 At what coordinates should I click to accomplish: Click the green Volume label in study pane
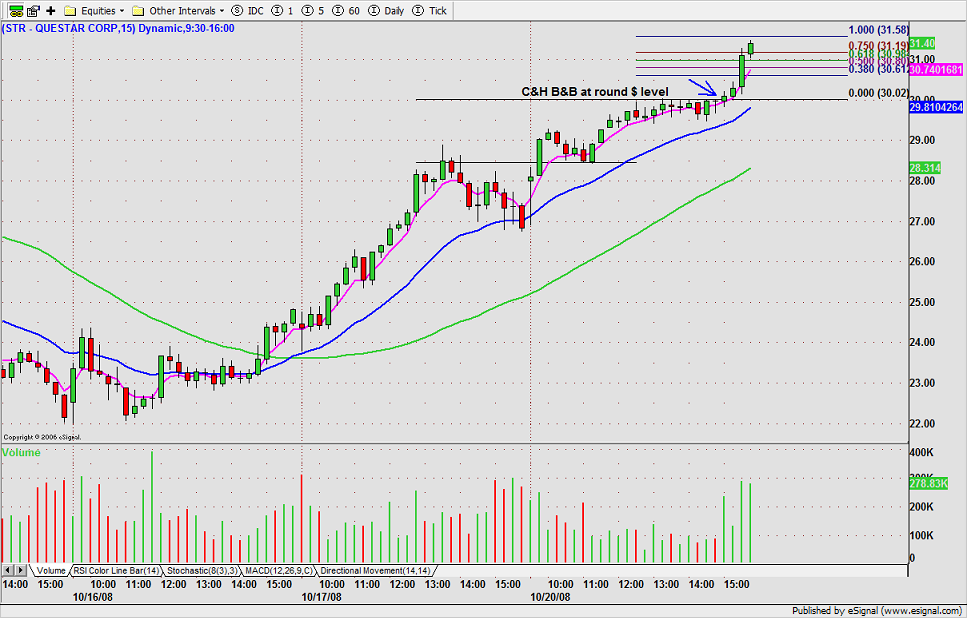[x=21, y=453]
